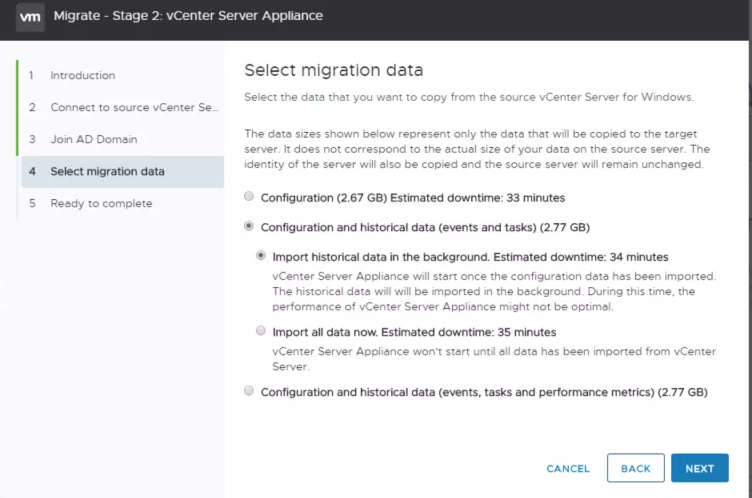Open Connect to source vCenter Server step
The width and height of the screenshot is (752, 498).
(134, 107)
